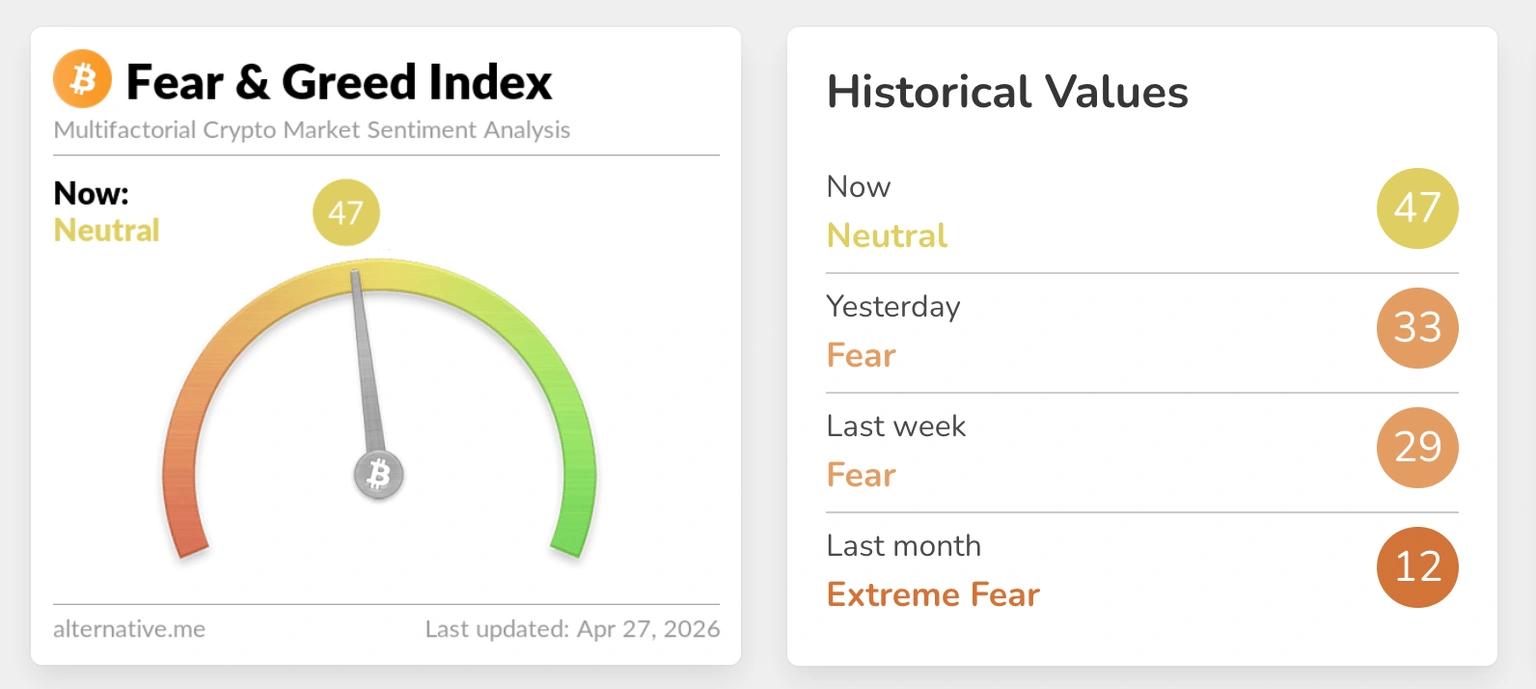1536x689 pixels.
Task: Open the alternative.me source link
Action: pos(129,629)
